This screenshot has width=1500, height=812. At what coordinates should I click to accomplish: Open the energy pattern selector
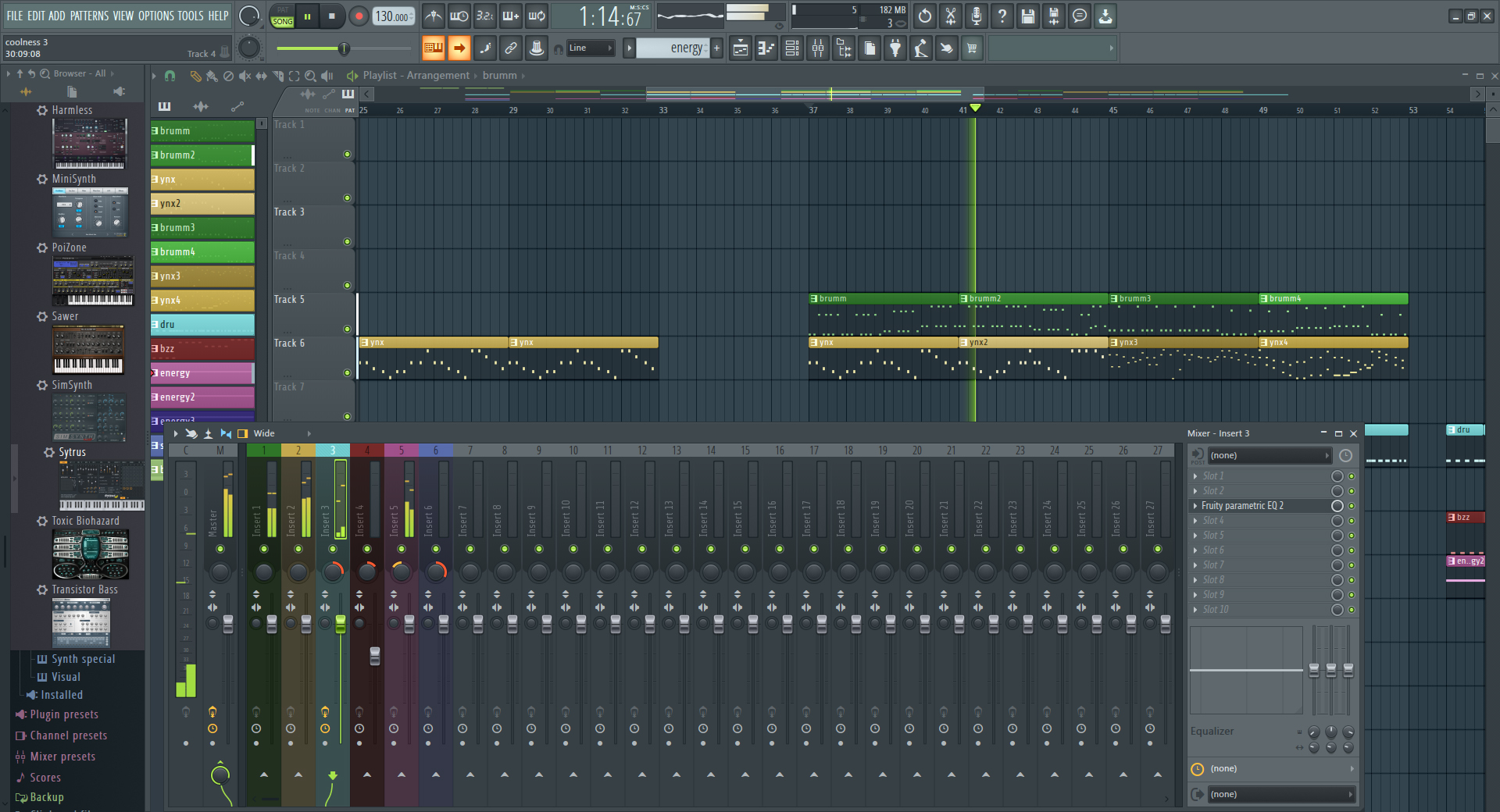[673, 48]
